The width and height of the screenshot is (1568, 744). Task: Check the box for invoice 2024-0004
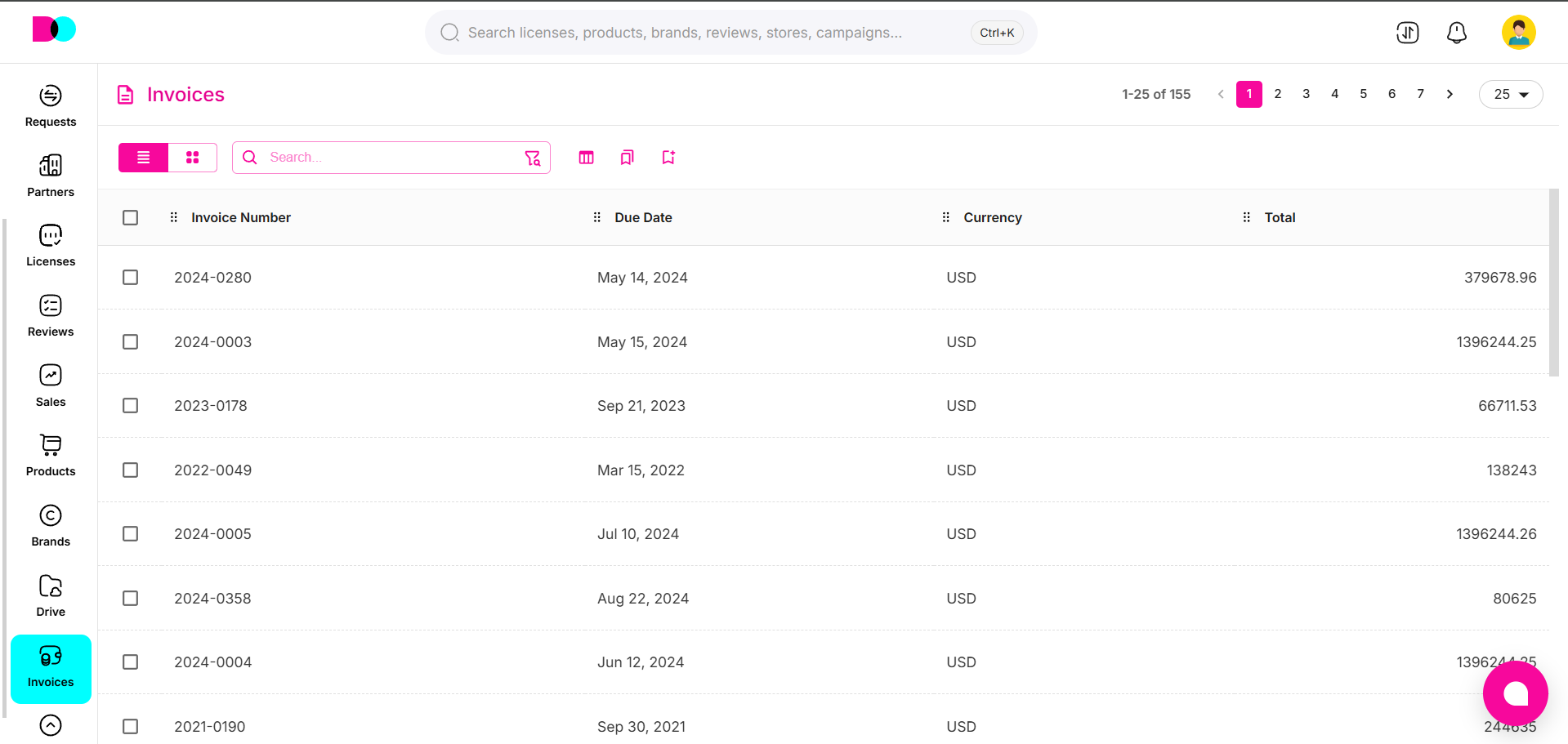pos(131,662)
